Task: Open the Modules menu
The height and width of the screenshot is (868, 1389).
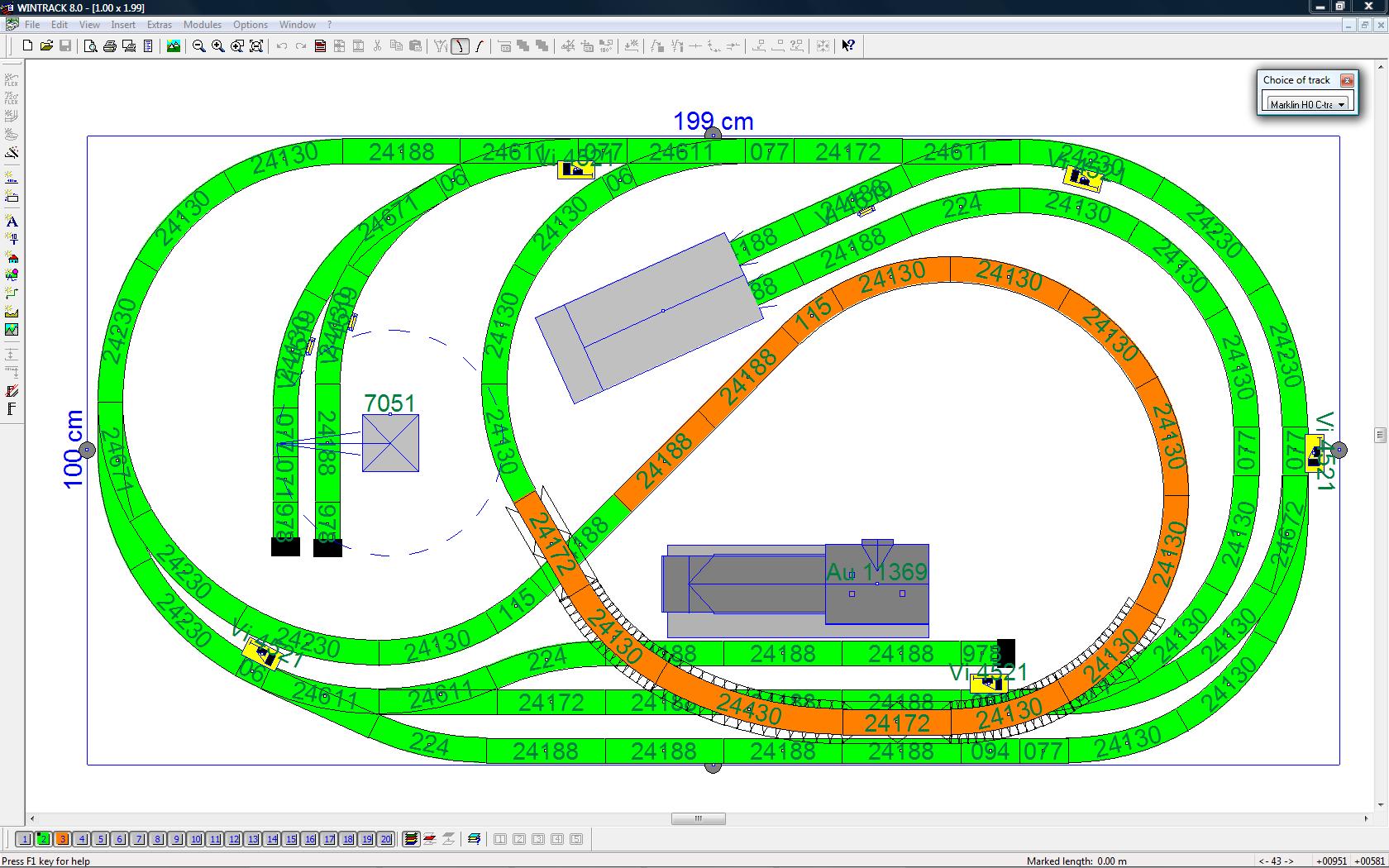Action: (x=203, y=25)
